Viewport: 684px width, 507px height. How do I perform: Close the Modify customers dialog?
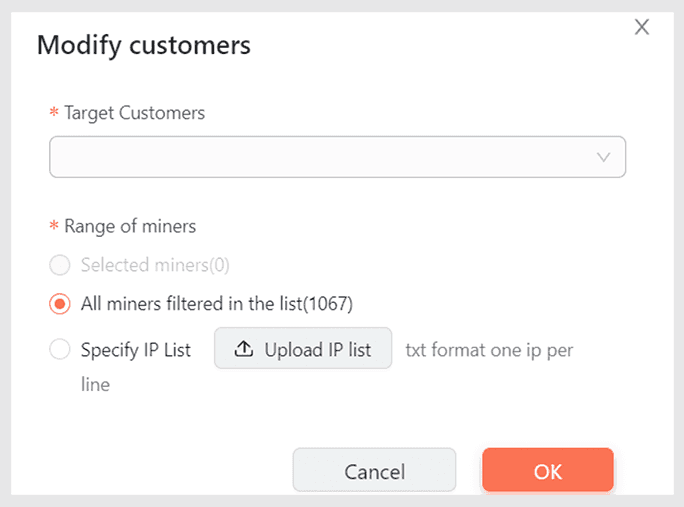click(642, 28)
